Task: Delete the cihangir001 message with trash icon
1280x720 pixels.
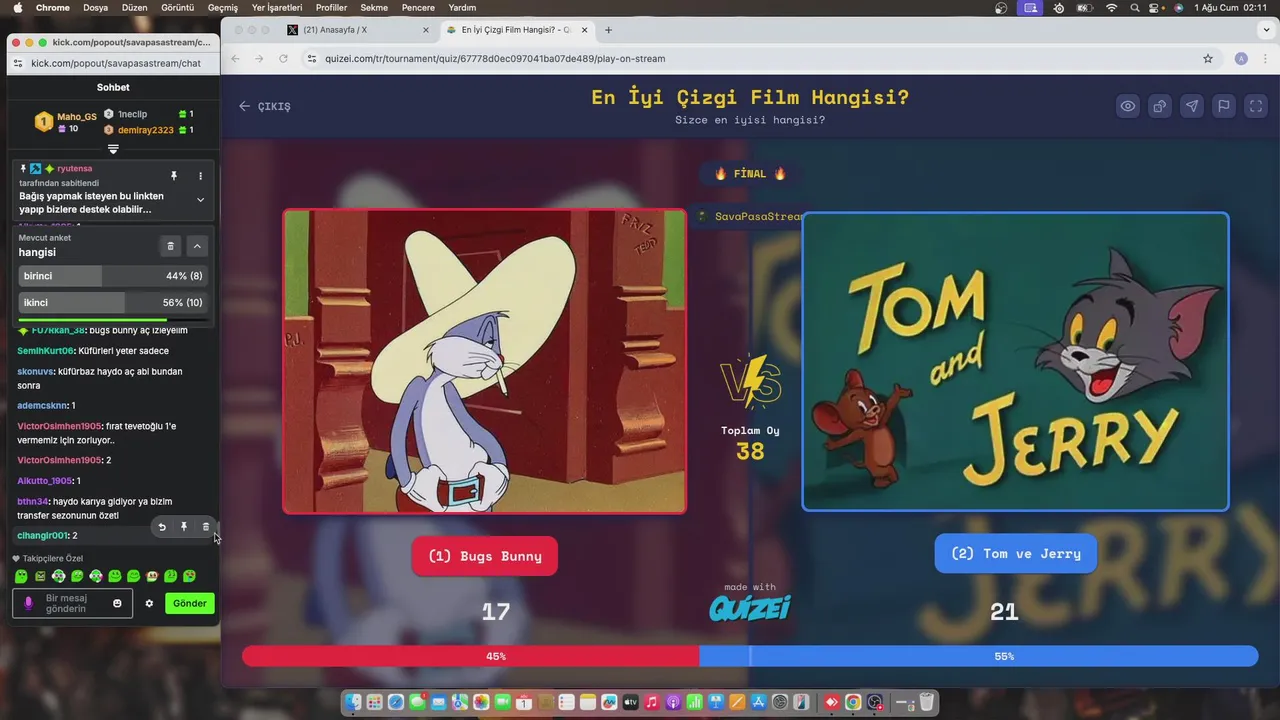Action: (x=206, y=527)
